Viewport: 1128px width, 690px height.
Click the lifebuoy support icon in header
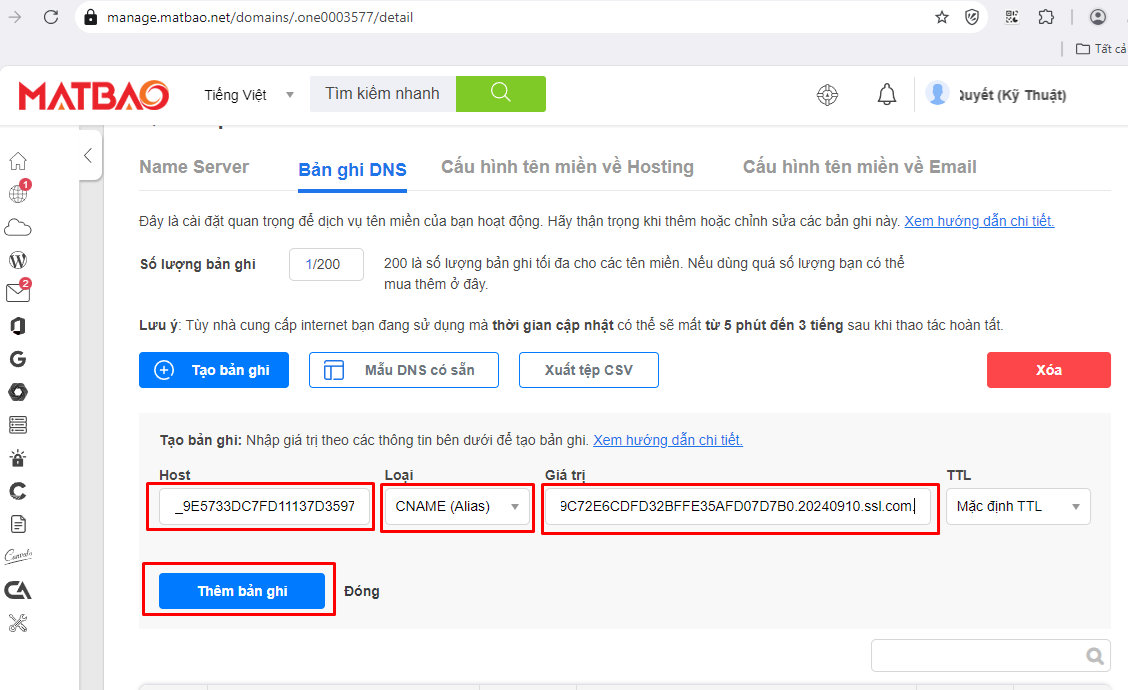click(x=827, y=95)
